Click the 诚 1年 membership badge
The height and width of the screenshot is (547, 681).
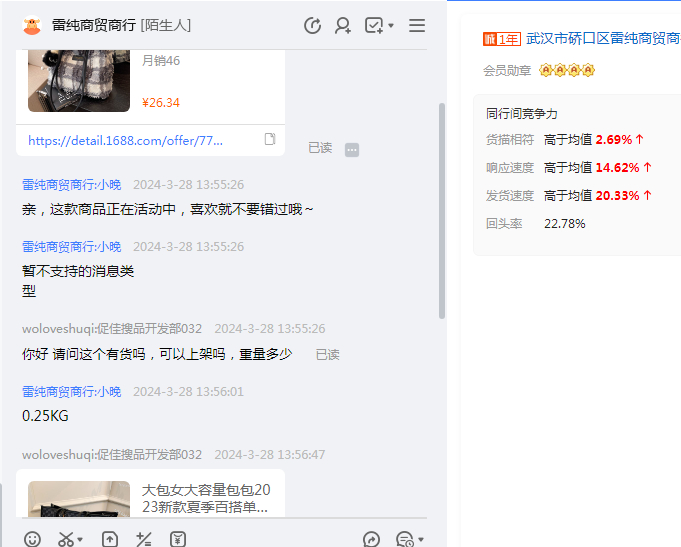point(502,39)
